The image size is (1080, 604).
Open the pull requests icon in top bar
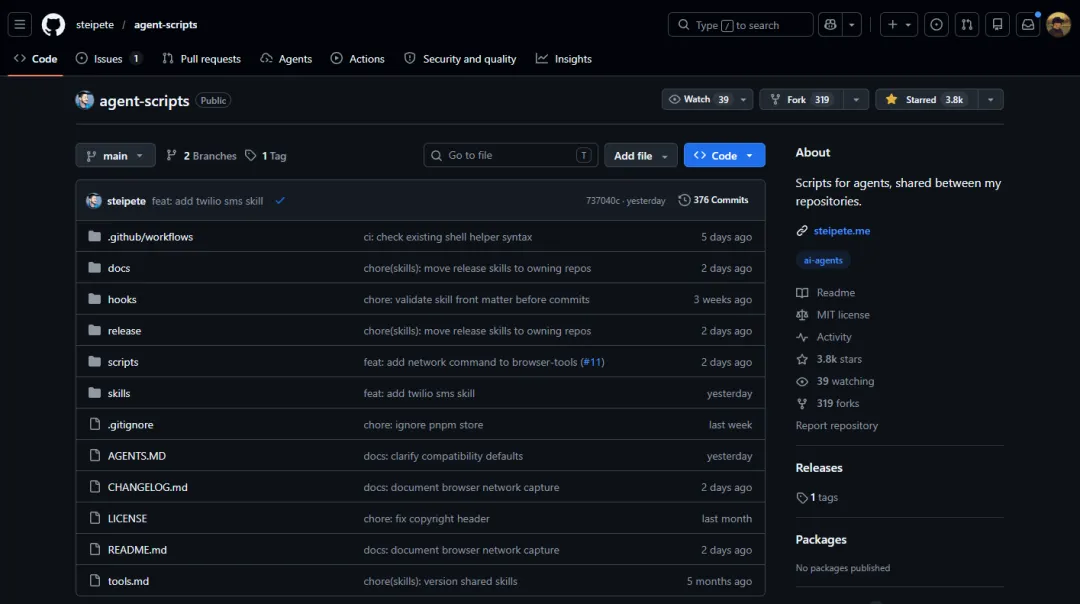pyautogui.click(x=967, y=25)
